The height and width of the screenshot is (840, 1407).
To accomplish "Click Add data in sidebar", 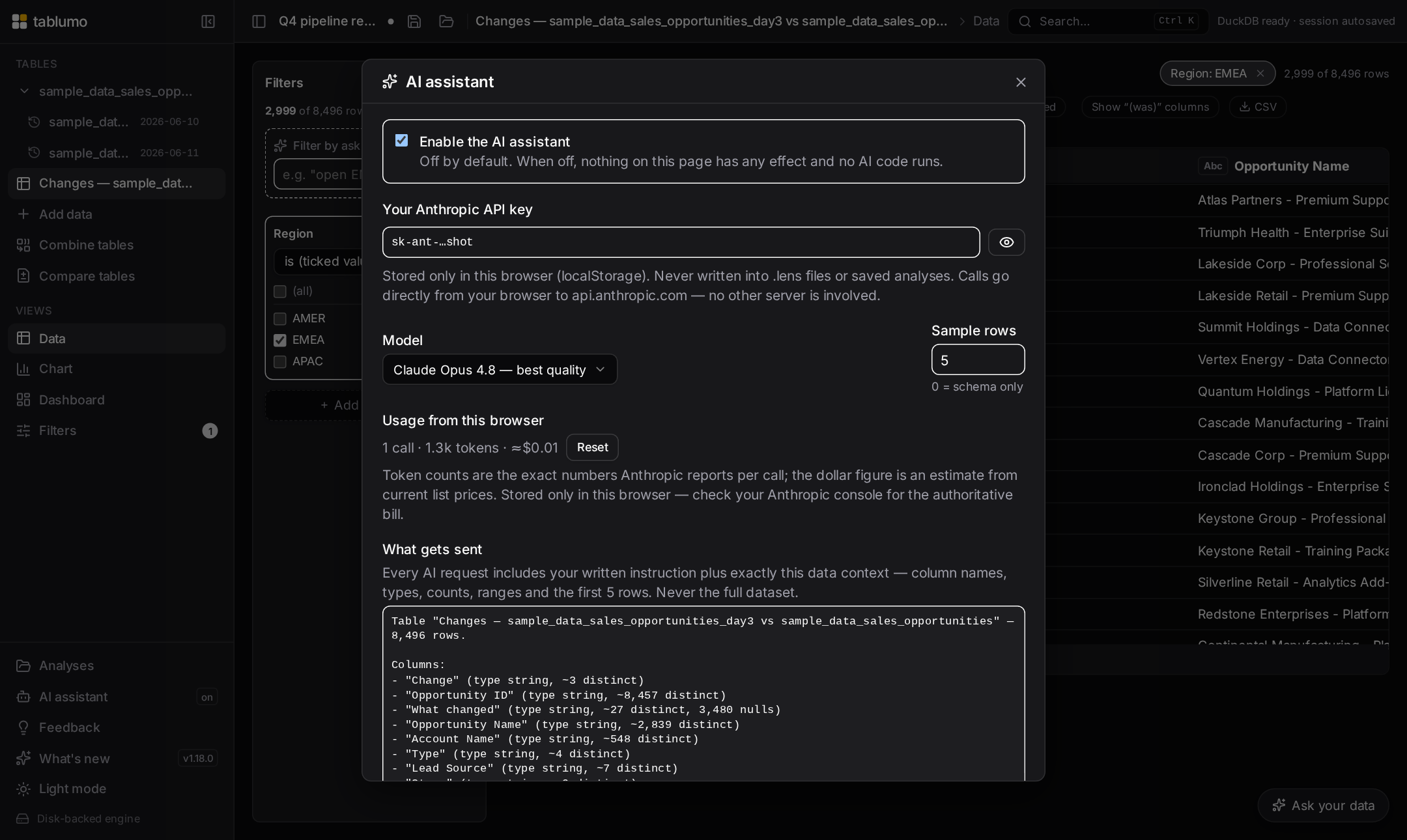I will click(117, 214).
